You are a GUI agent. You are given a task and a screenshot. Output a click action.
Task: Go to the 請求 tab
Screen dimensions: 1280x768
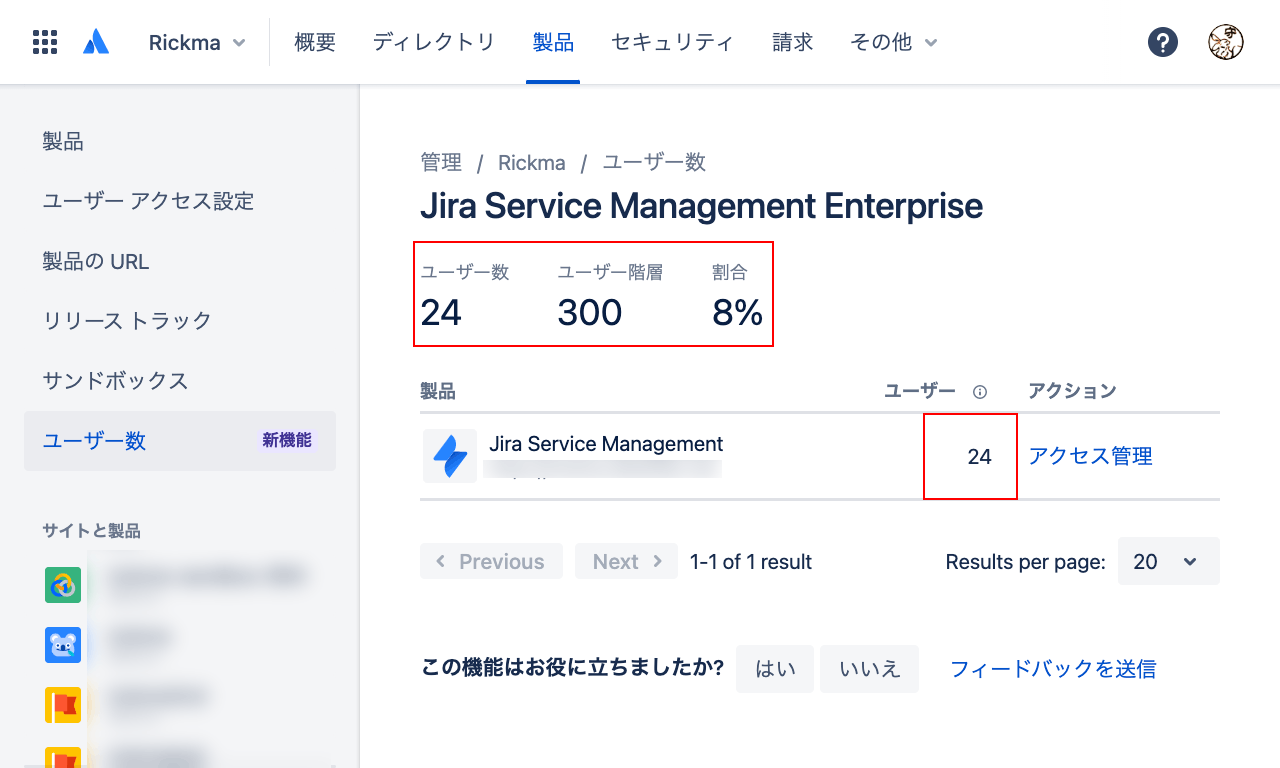793,42
